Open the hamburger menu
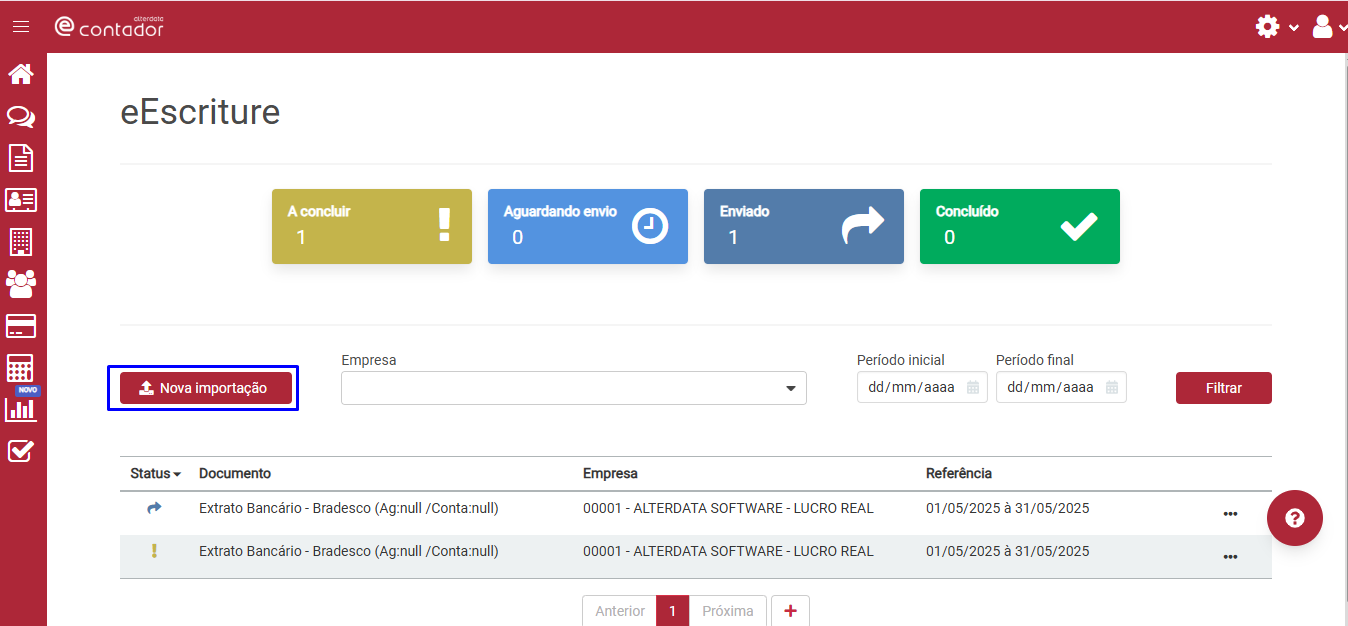 21,27
